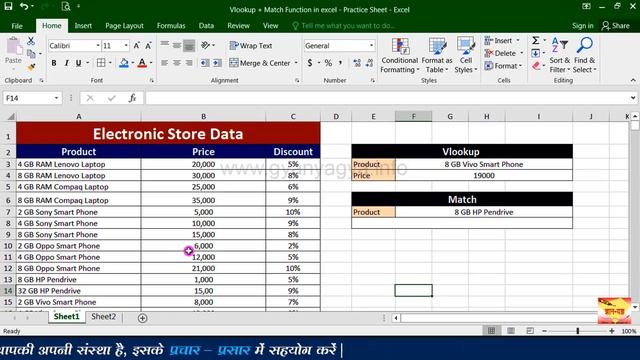Click the Cut scissors icon
Viewport: 640px width, 360px height.
click(31, 41)
